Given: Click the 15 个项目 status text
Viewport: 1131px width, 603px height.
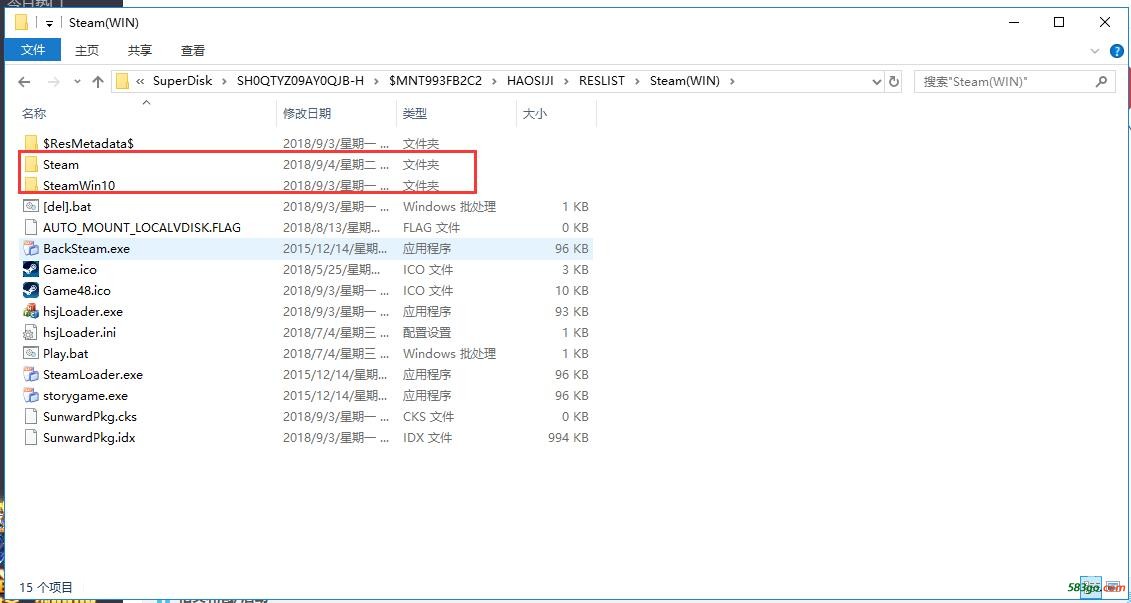Looking at the screenshot, I should 45,586.
